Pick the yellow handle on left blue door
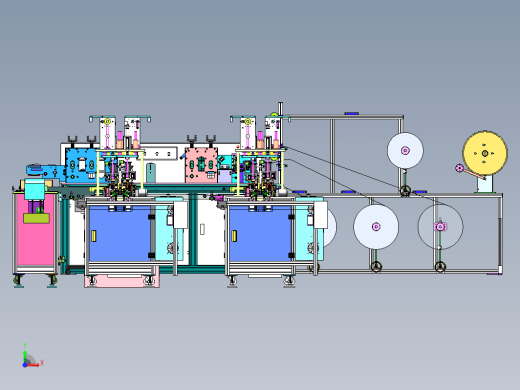 tap(94, 236)
